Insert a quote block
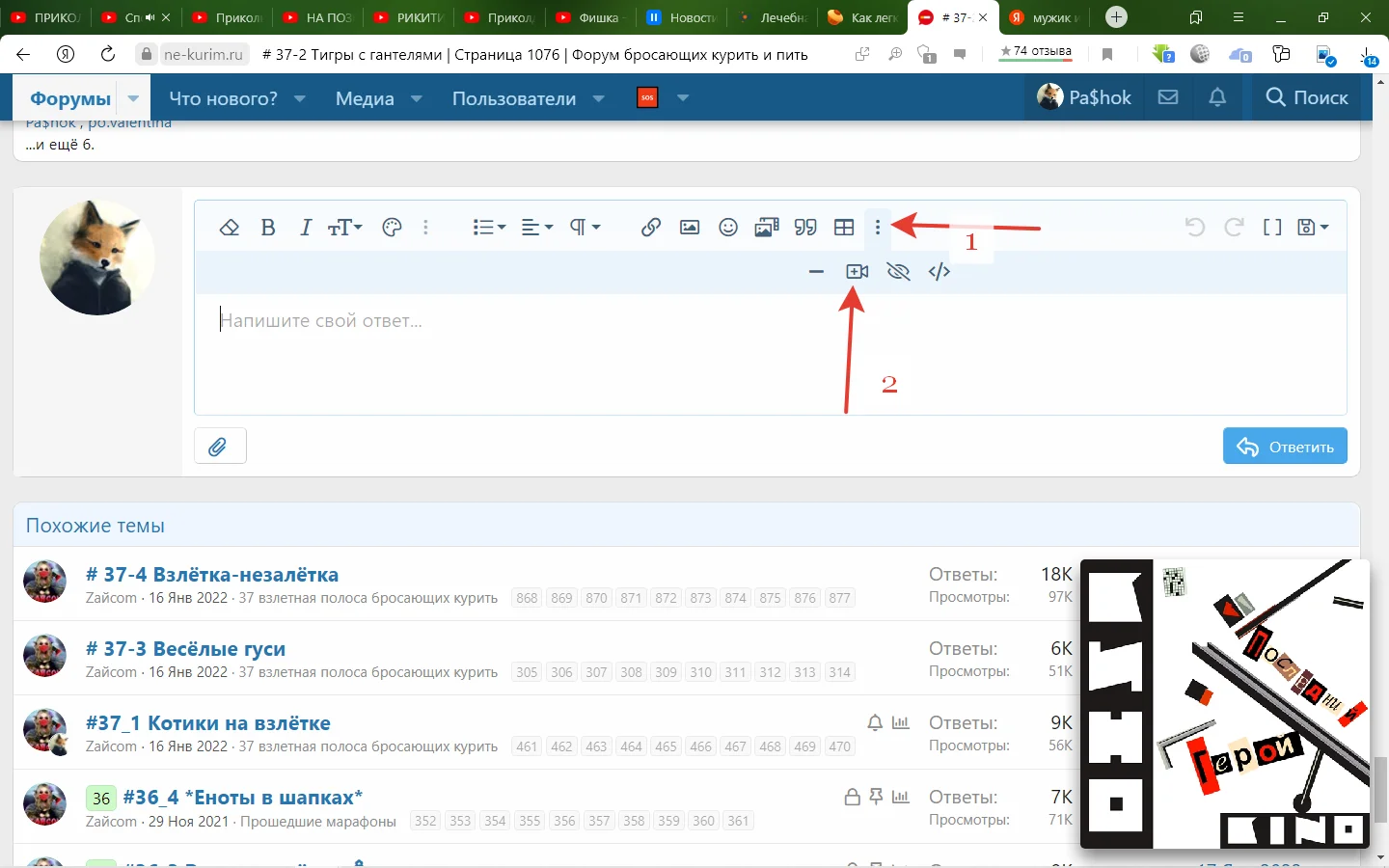The width and height of the screenshot is (1389, 868). (x=805, y=228)
